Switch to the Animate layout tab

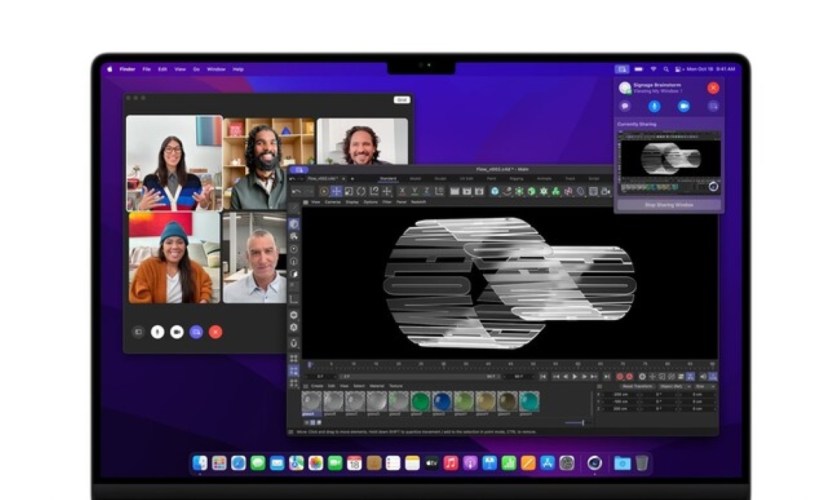544,178
